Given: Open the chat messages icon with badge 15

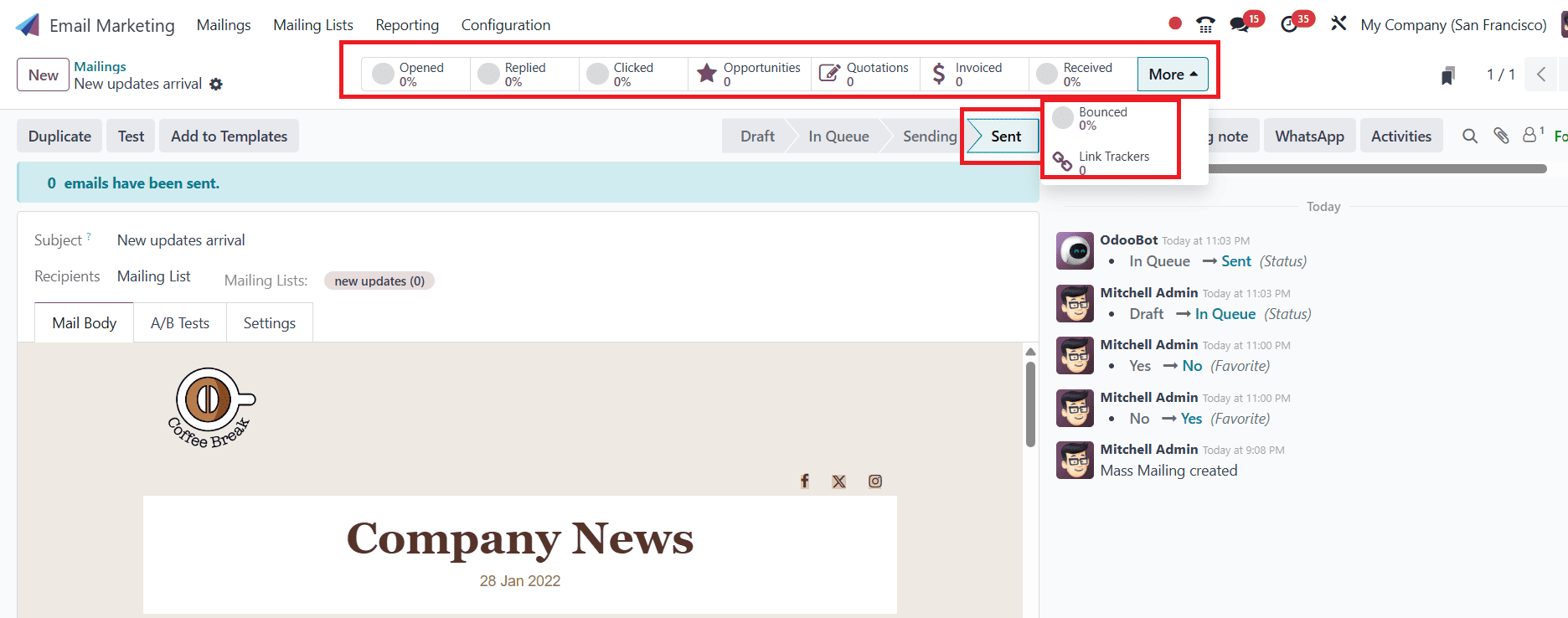Looking at the screenshot, I should [x=1240, y=24].
